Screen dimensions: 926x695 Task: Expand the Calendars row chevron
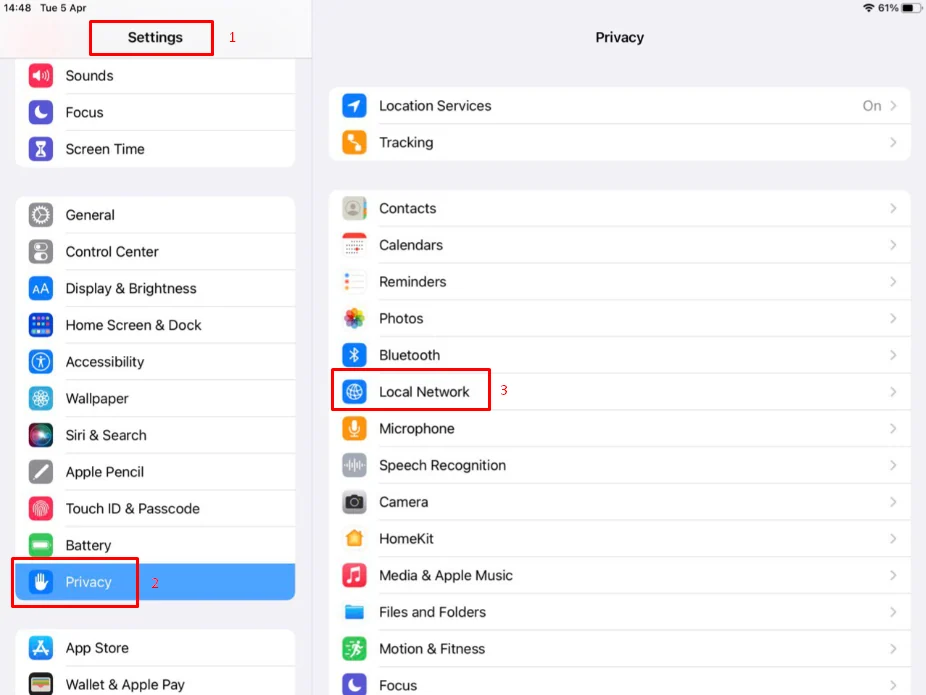click(893, 245)
